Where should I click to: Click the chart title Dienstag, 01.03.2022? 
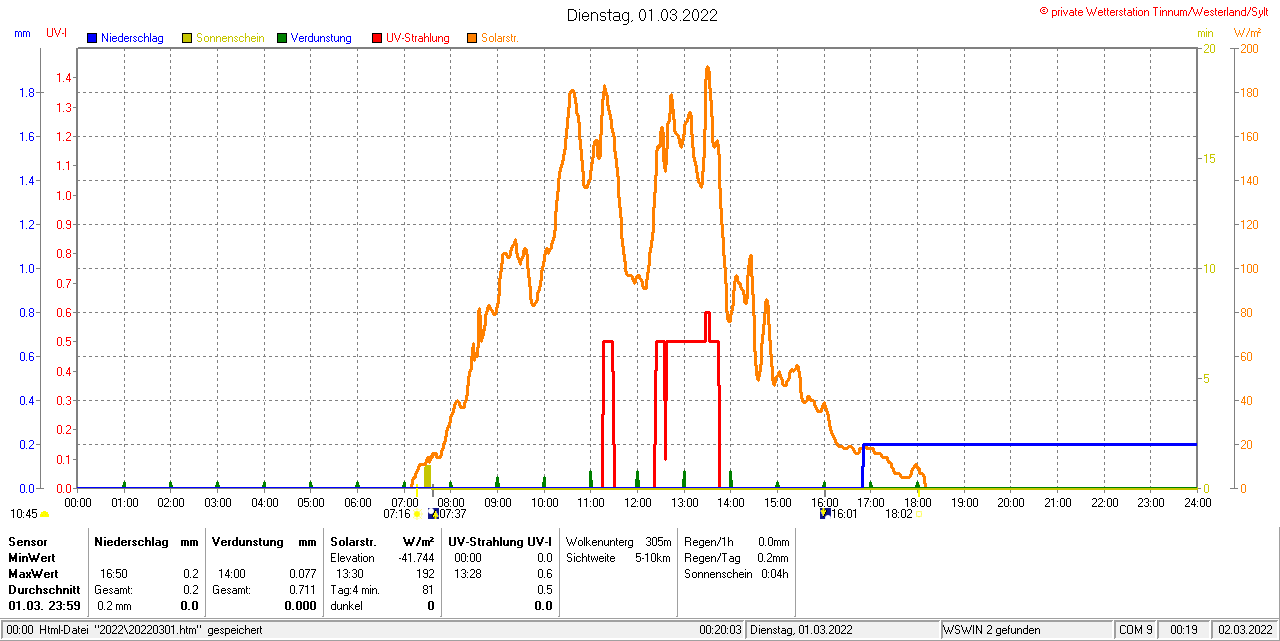point(642,15)
